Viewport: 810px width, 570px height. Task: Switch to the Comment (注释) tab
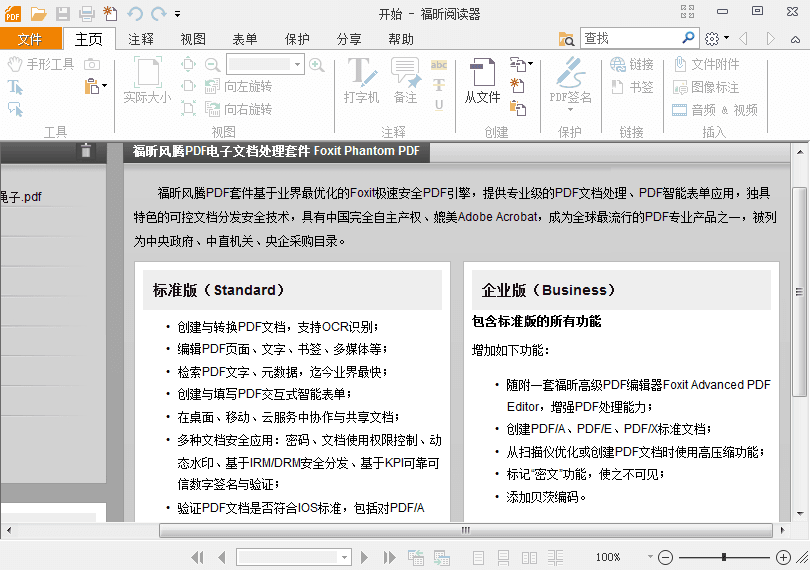pos(141,39)
